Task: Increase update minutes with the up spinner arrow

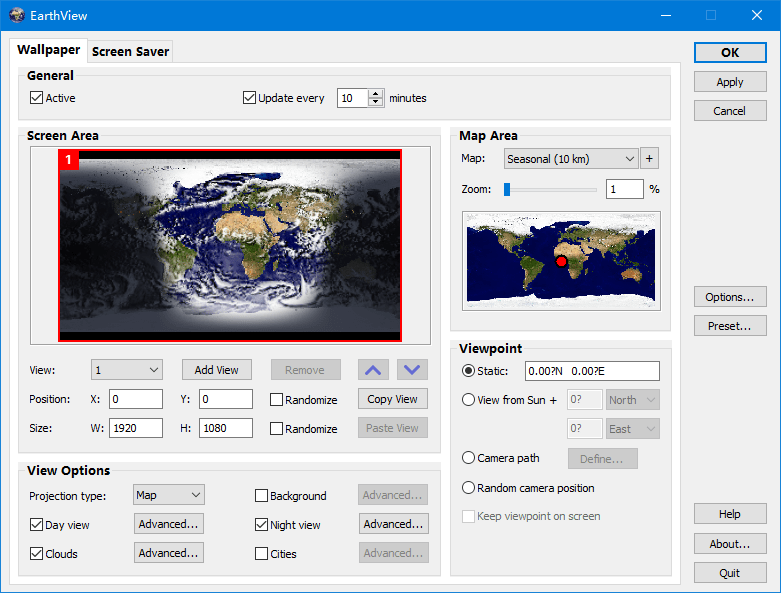Action: click(x=376, y=94)
